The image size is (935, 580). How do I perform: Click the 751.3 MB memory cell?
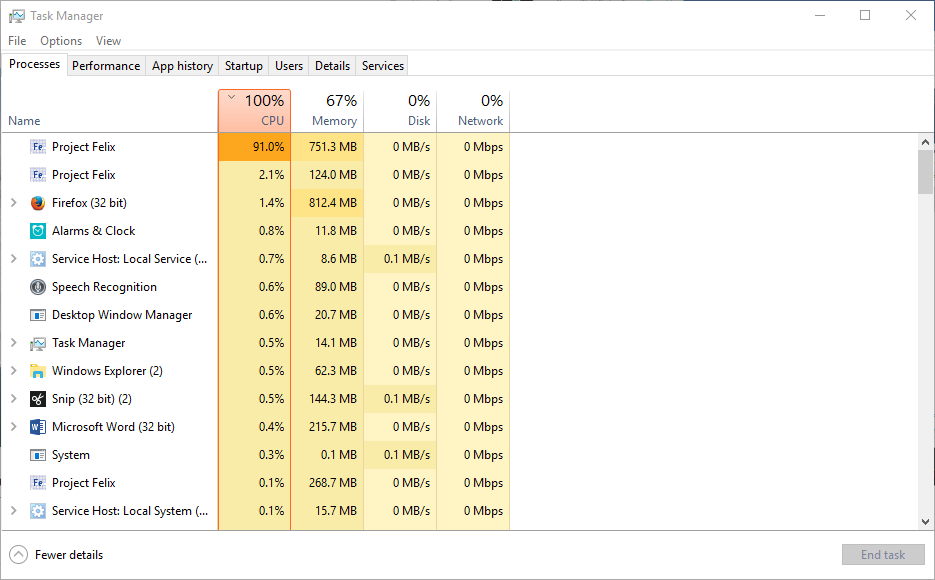click(x=327, y=147)
